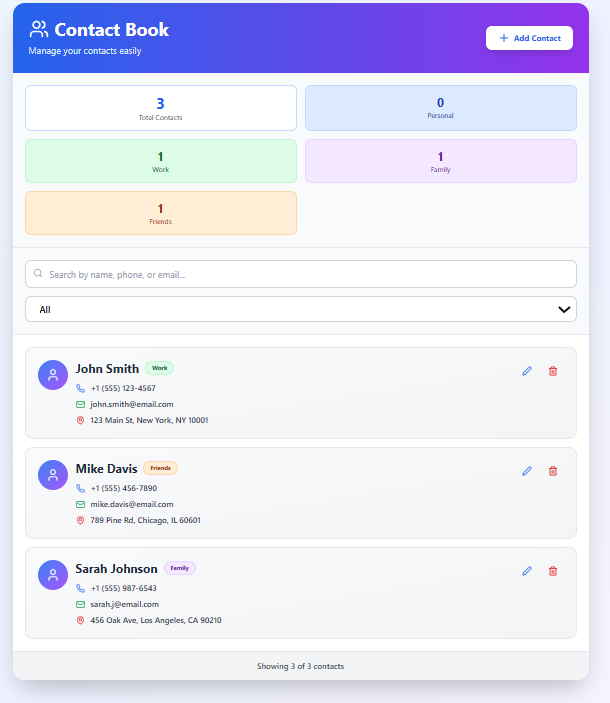Click John Smith's avatar icon
Screen dimensions: 610x703
click(x=53, y=375)
